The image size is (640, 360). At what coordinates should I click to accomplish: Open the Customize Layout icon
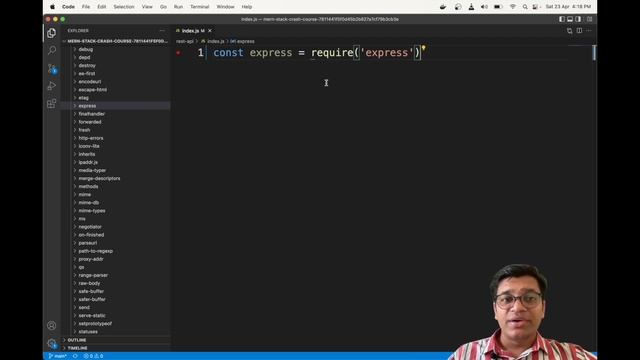(x=589, y=19)
